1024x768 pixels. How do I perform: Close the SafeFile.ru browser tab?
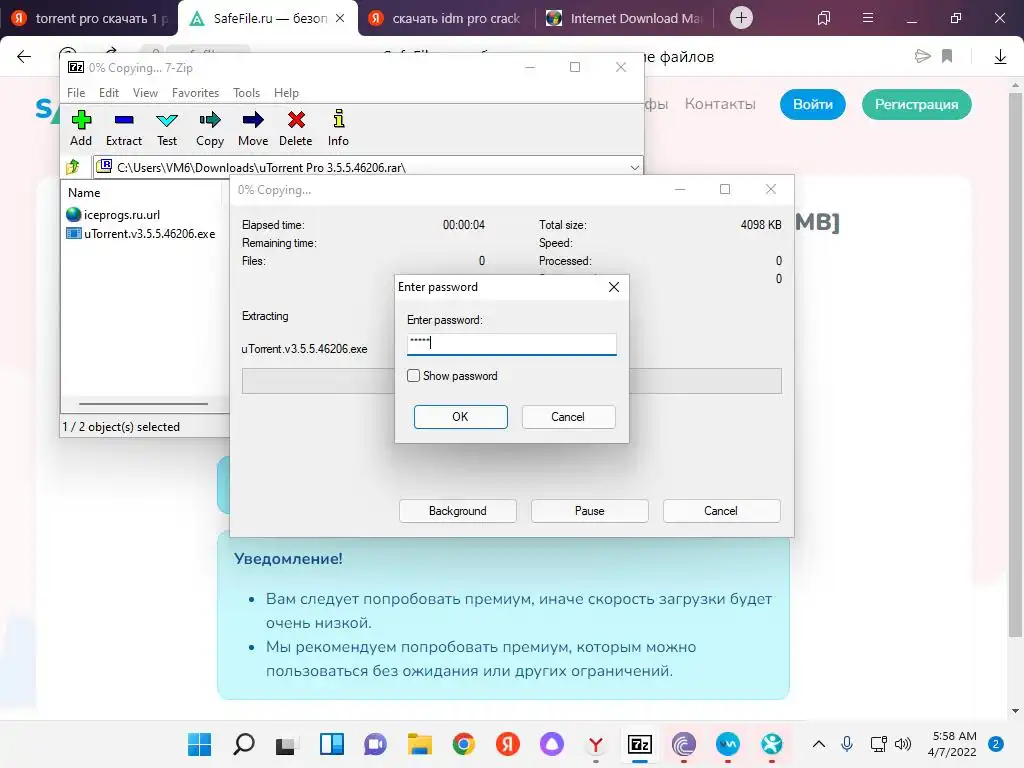(x=340, y=18)
